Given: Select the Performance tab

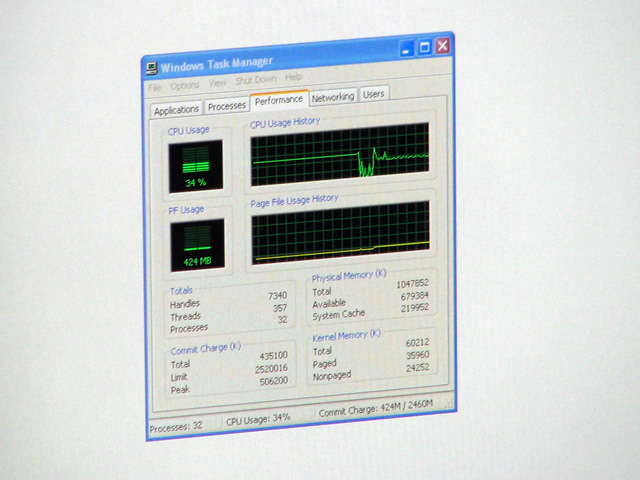Looking at the screenshot, I should click(x=279, y=101).
